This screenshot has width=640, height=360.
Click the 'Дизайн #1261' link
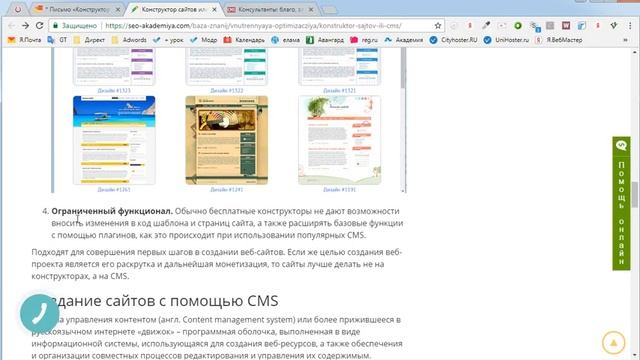(x=114, y=190)
